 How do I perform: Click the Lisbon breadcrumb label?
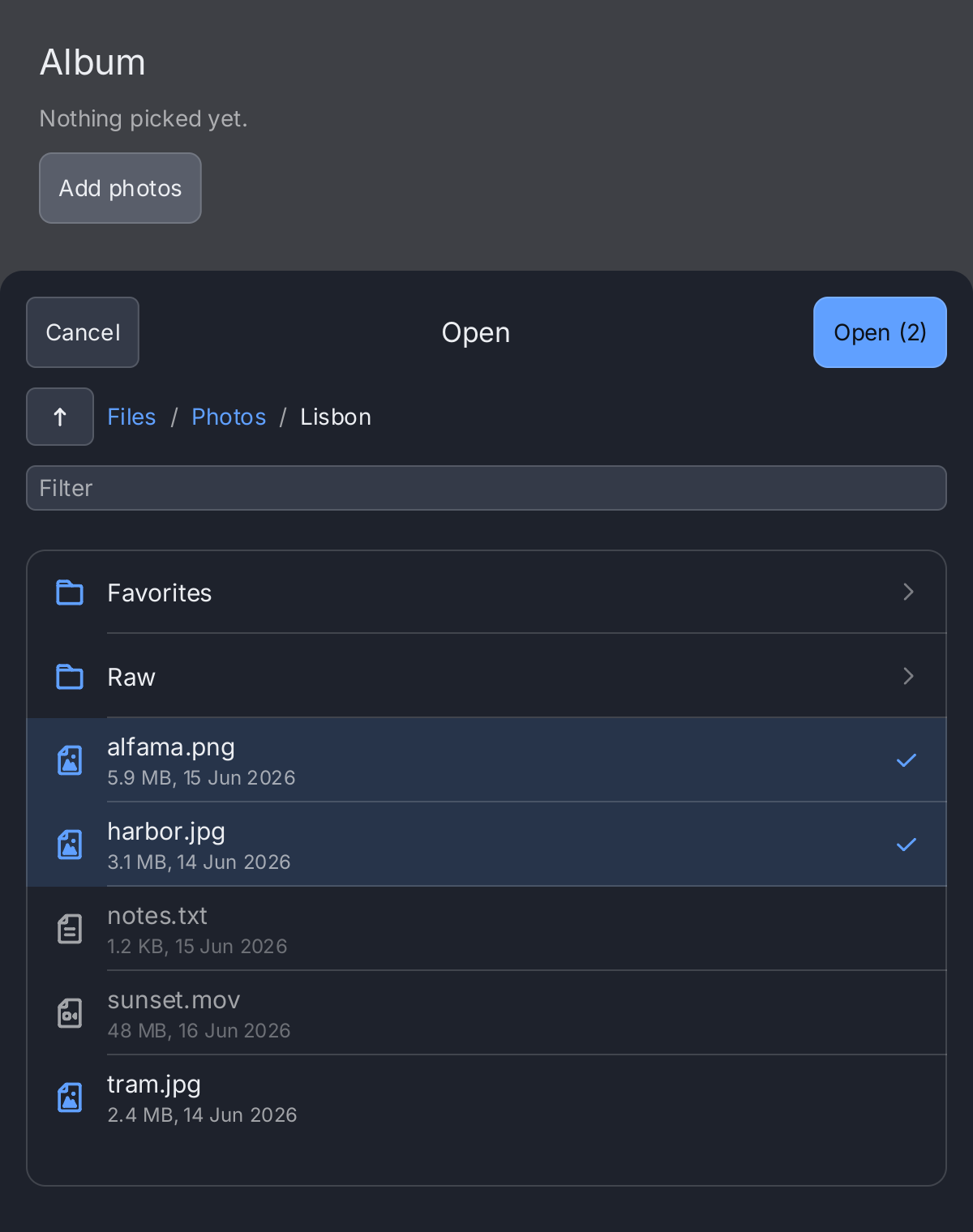click(336, 417)
